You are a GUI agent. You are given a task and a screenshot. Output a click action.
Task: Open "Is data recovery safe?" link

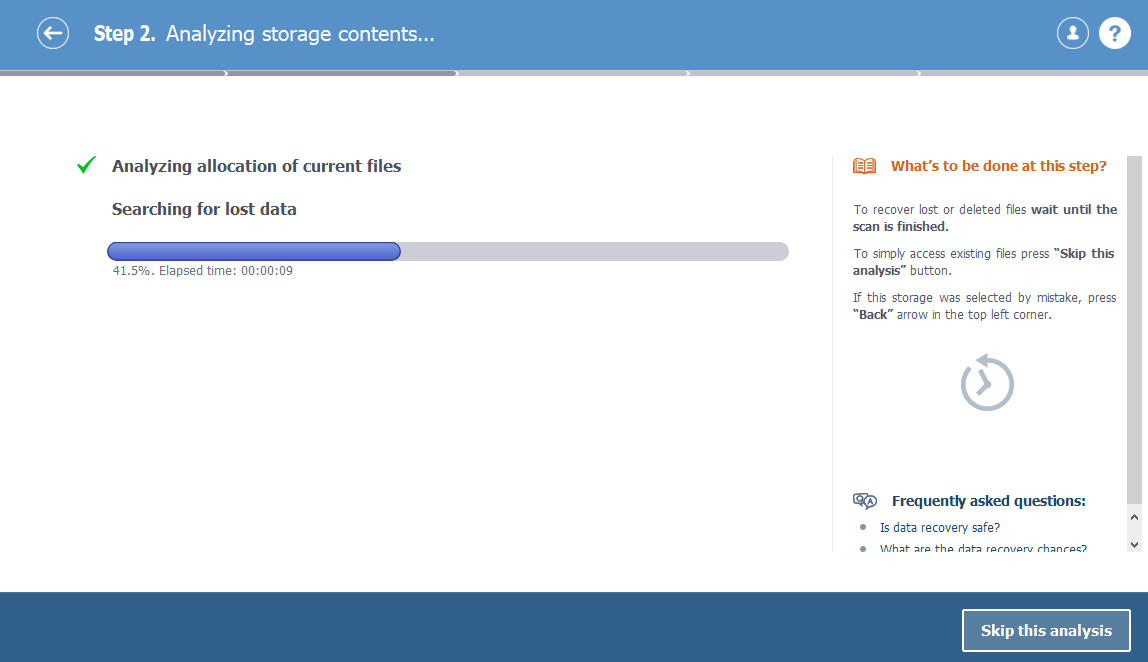coord(939,527)
